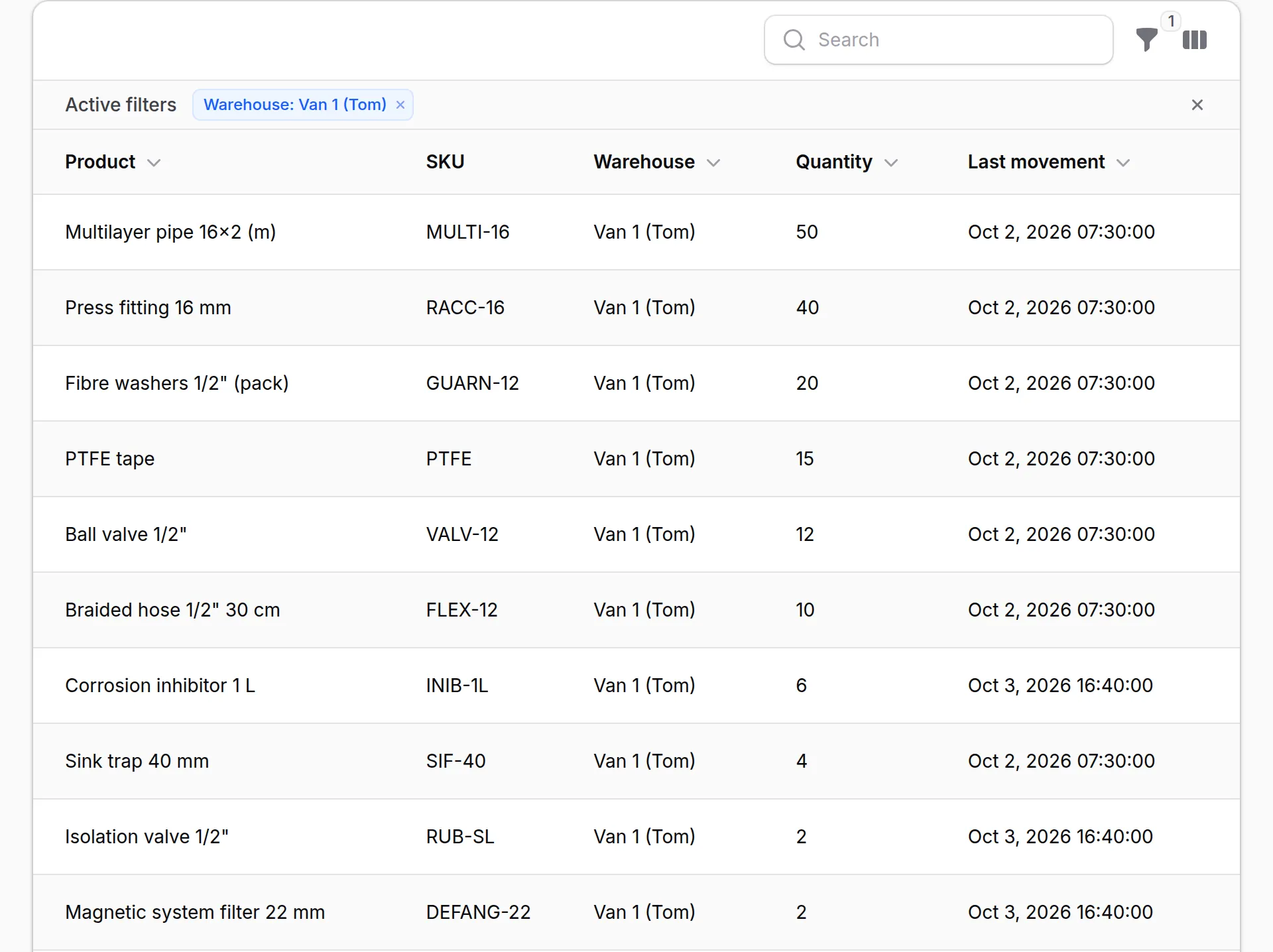Viewport: 1273px width, 952px height.
Task: Click SKU cell SIF-40
Action: pos(455,761)
